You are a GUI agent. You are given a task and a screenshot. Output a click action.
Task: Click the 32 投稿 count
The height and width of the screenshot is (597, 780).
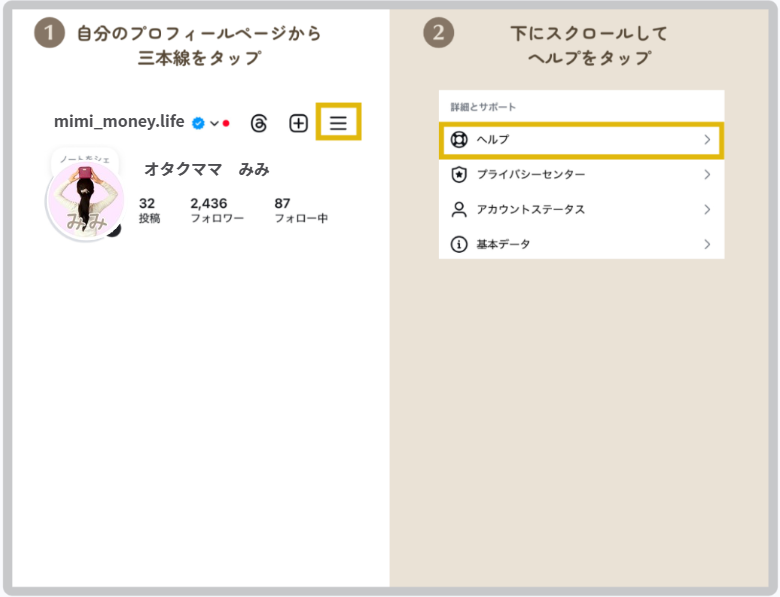coord(148,210)
